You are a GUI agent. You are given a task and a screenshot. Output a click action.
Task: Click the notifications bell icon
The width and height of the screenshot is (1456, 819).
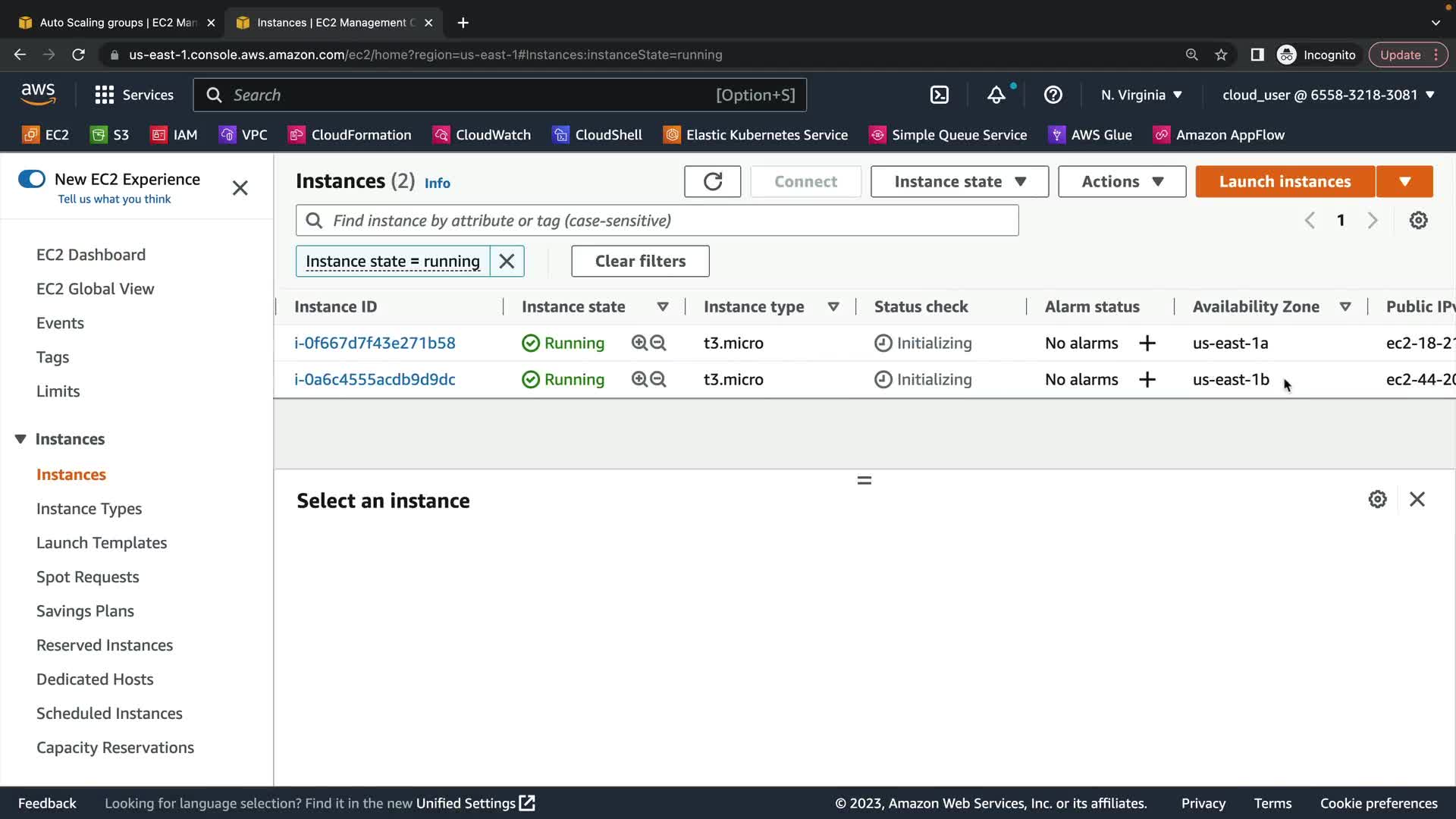tap(996, 95)
